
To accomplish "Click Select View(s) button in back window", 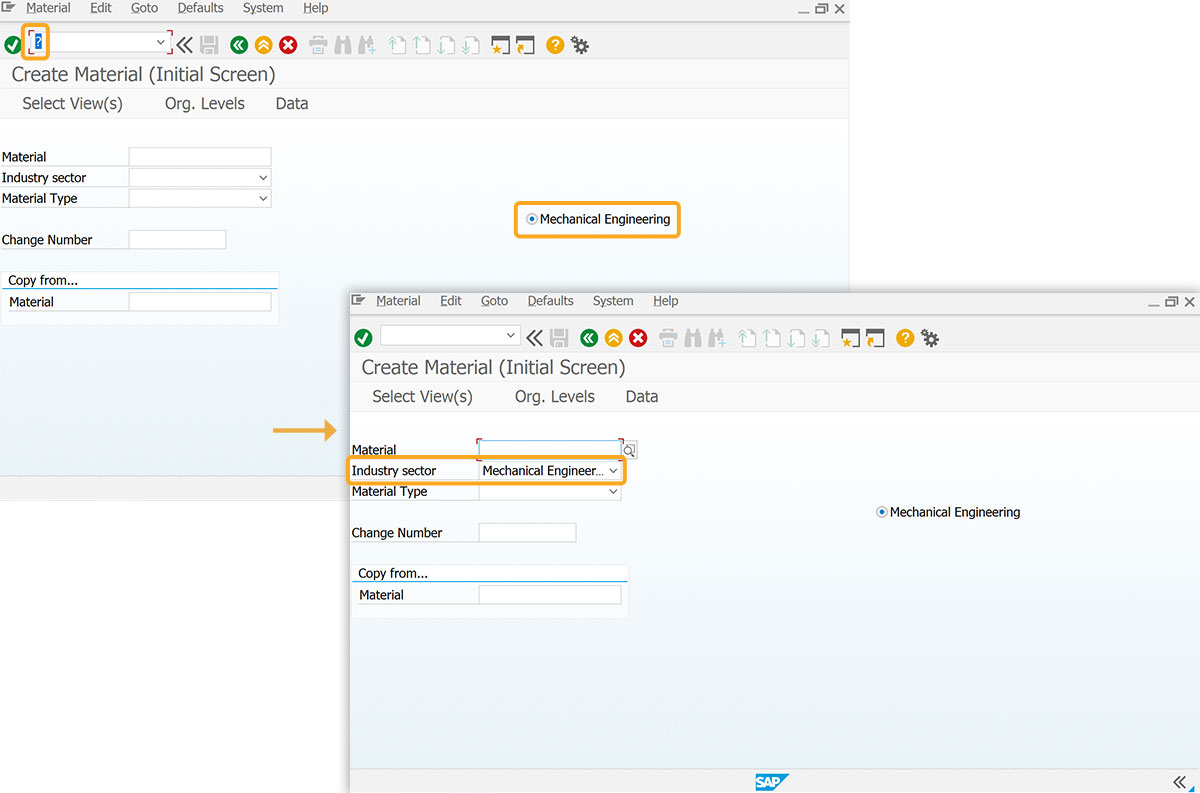I will tap(72, 104).
